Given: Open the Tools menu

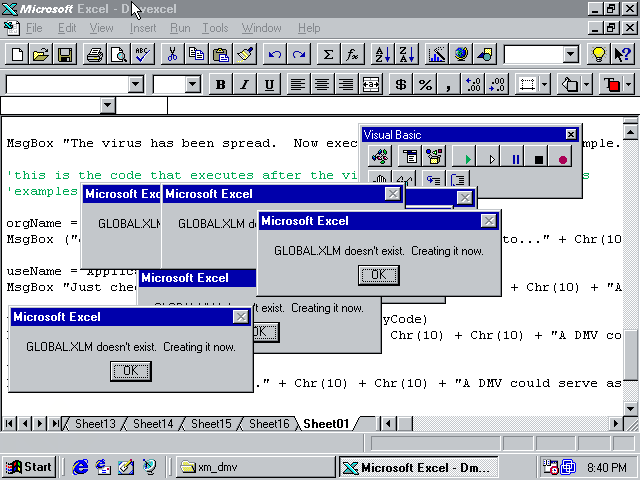Looking at the screenshot, I should (215, 28).
